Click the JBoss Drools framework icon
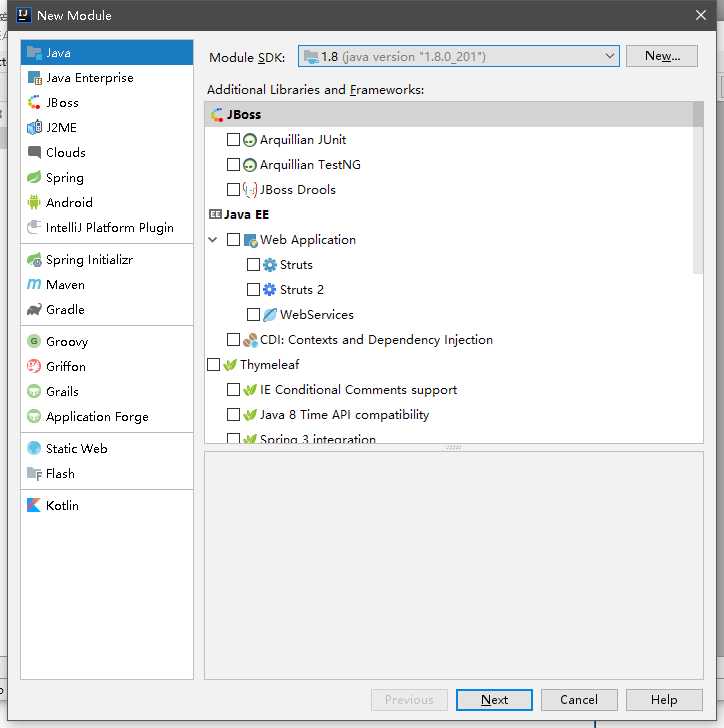The height and width of the screenshot is (728, 724). tap(250, 189)
